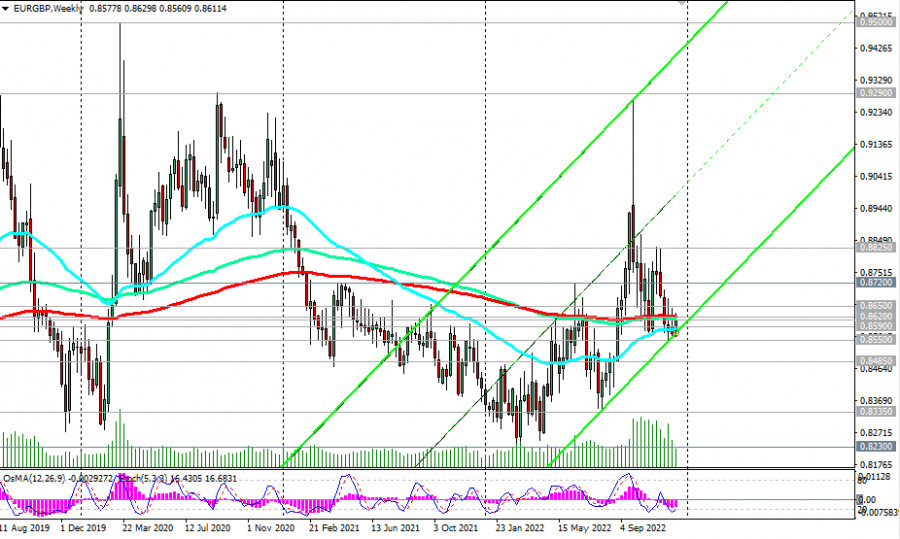Select the "0.84850" price level tag
The height and width of the screenshot is (539, 900).
876,361
